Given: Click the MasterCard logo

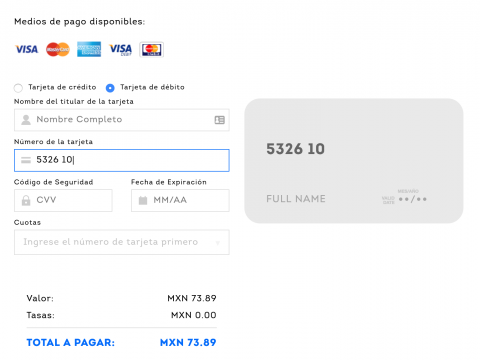Looking at the screenshot, I should pyautogui.click(x=58, y=50).
